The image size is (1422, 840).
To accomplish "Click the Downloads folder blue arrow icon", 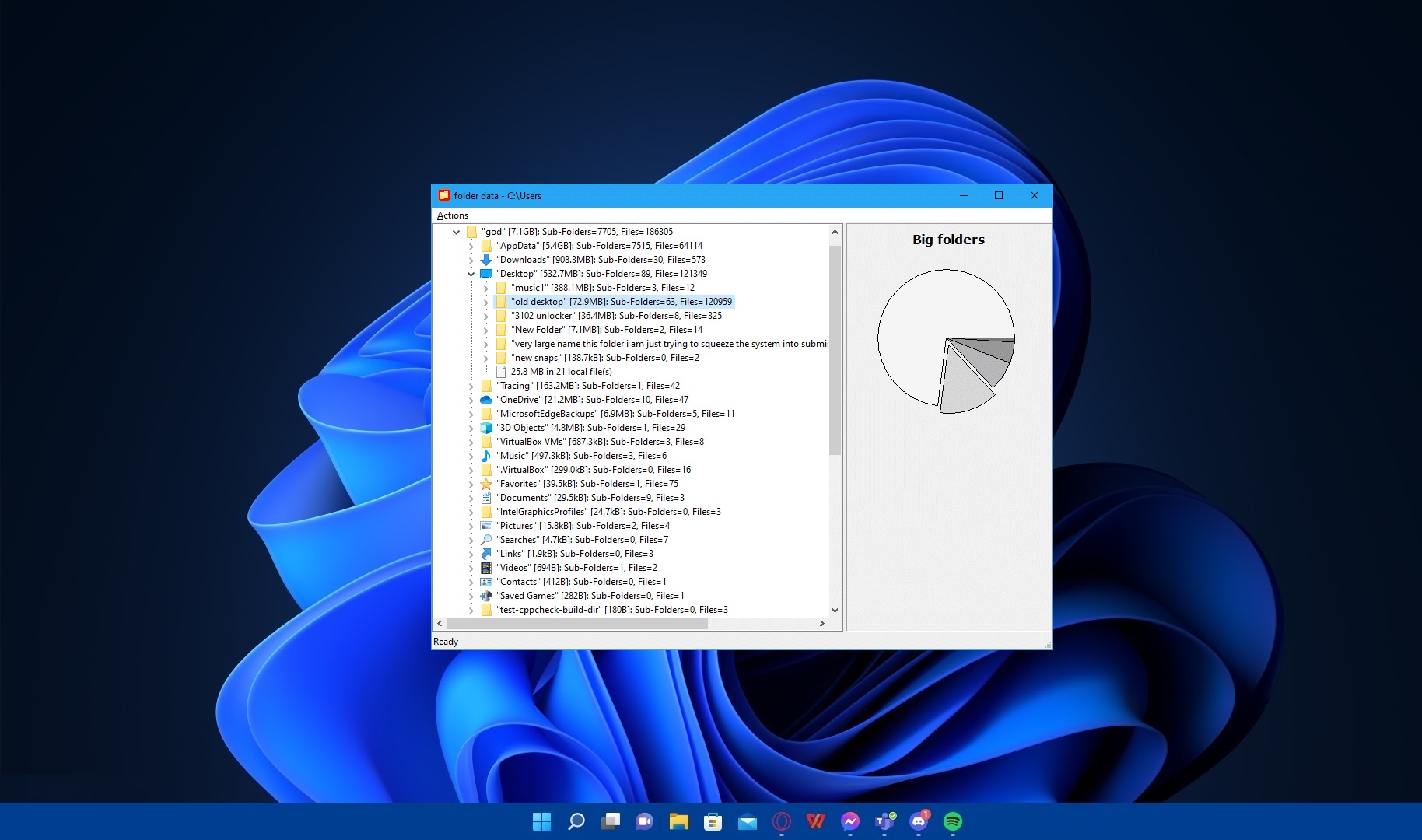I will pos(486,260).
